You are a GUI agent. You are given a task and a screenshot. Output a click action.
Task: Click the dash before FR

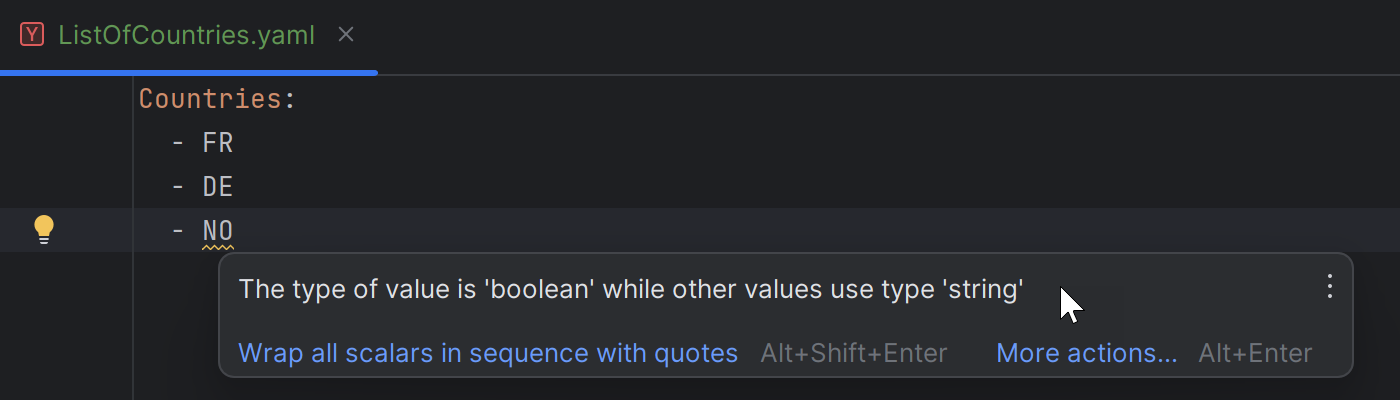coord(178,143)
